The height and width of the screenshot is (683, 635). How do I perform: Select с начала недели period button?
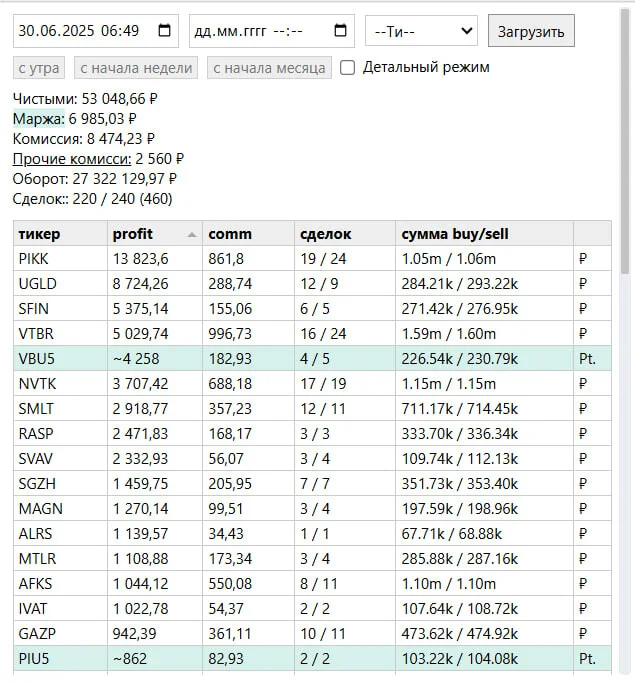(x=136, y=68)
